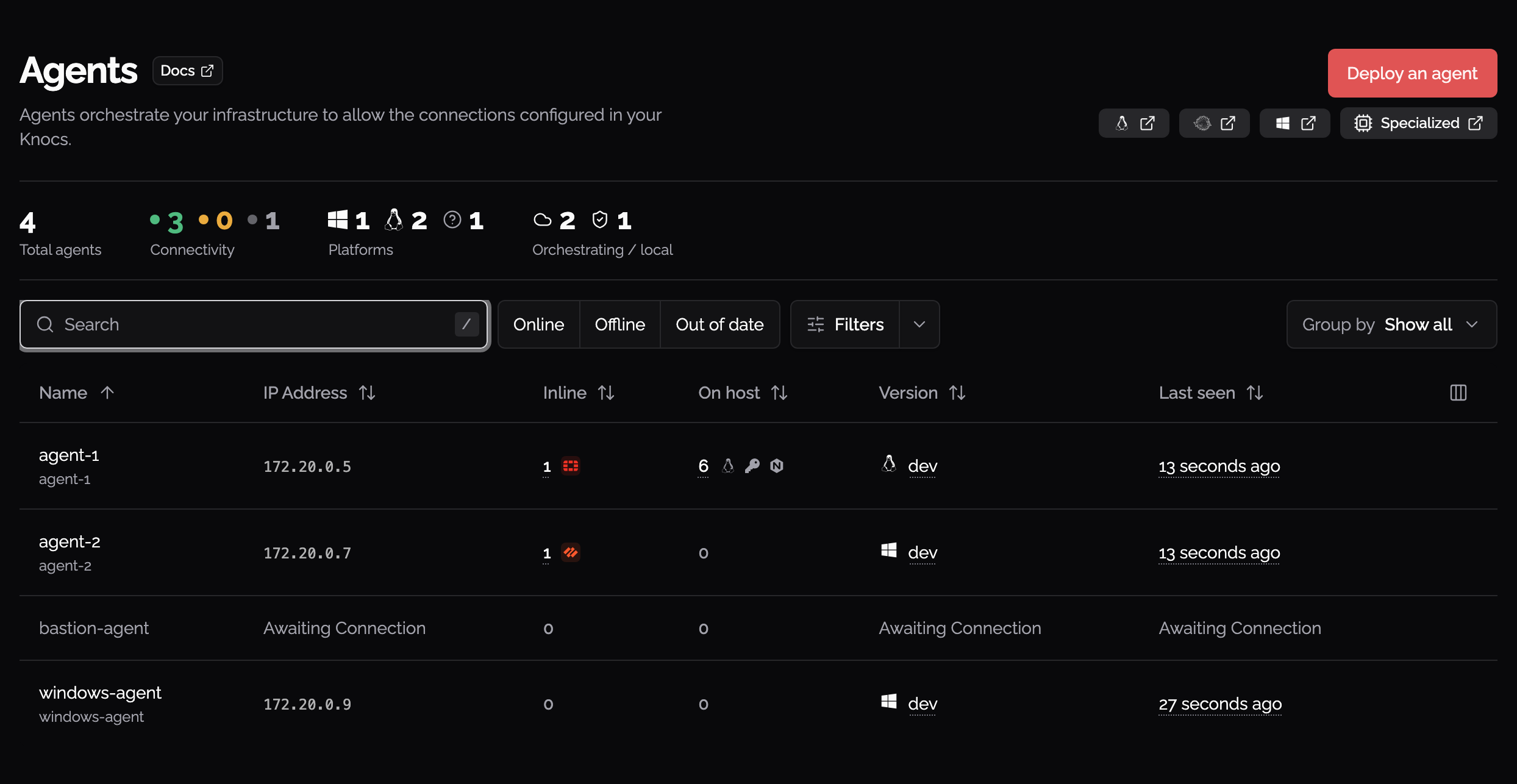Viewport: 1517px width, 784px height.
Task: Click agent-1's on-host key icon
Action: (752, 466)
